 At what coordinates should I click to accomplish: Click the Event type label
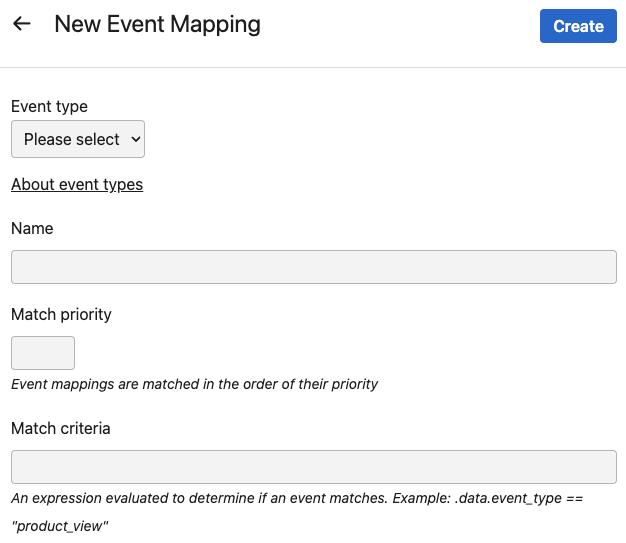[x=50, y=107]
